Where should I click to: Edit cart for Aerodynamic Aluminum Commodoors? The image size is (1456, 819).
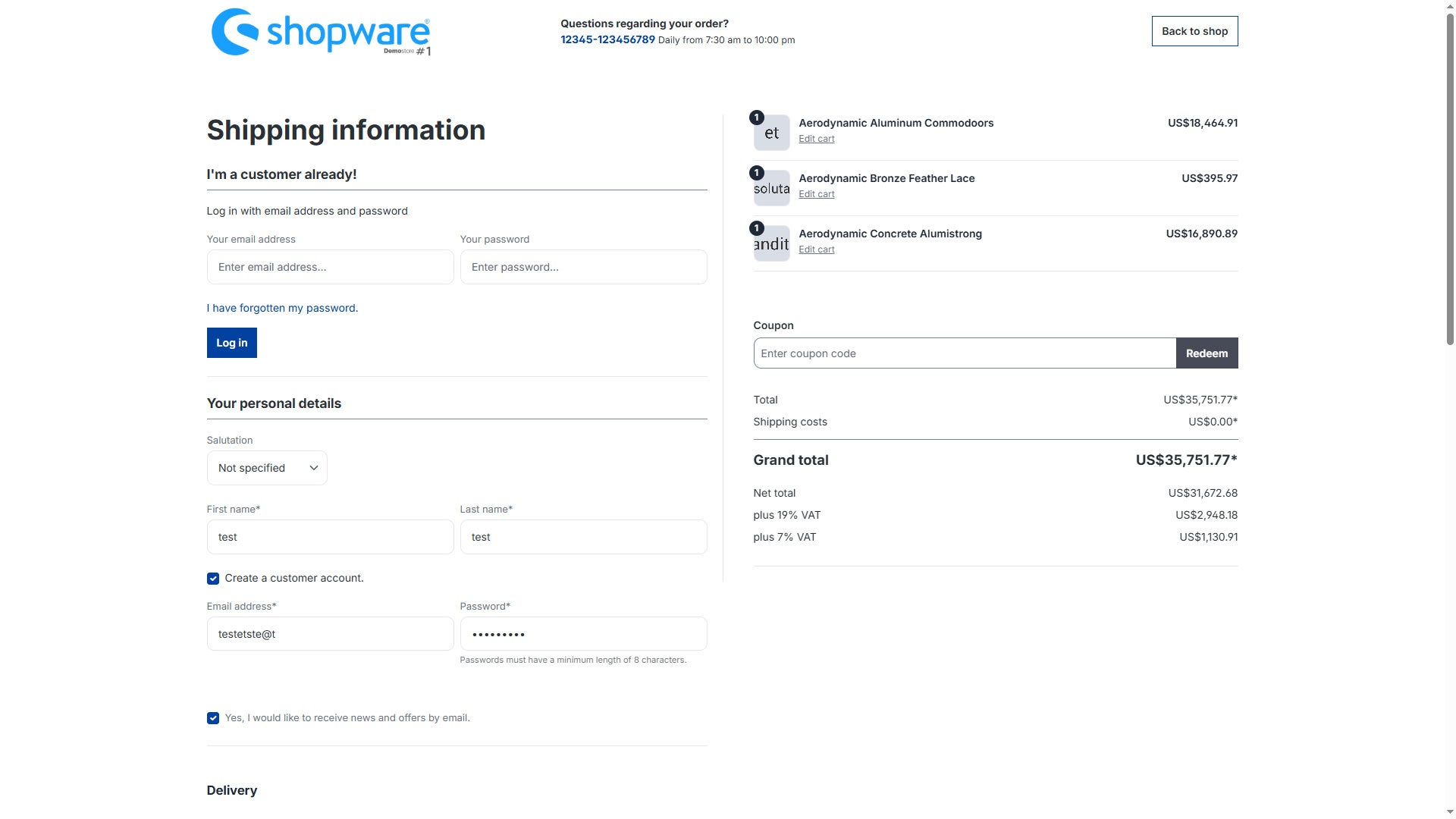tap(816, 139)
